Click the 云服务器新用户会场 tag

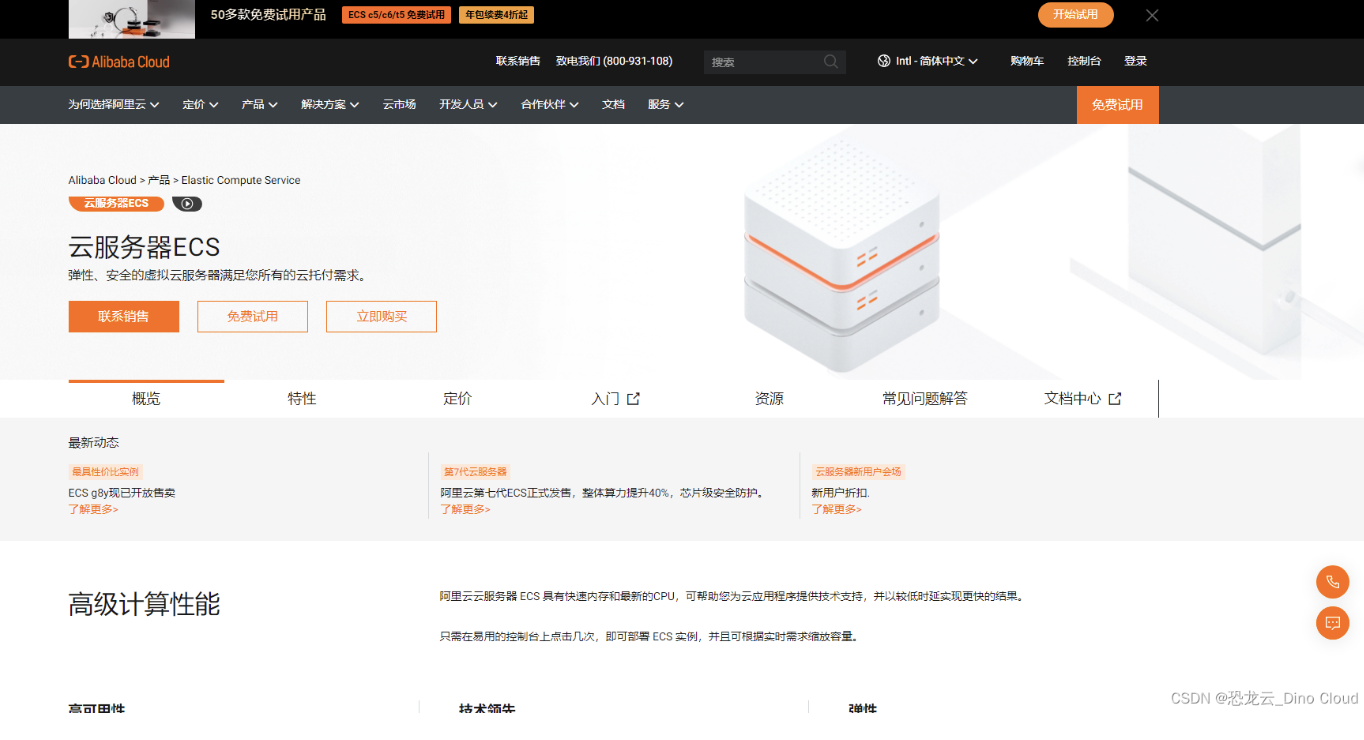coord(858,471)
